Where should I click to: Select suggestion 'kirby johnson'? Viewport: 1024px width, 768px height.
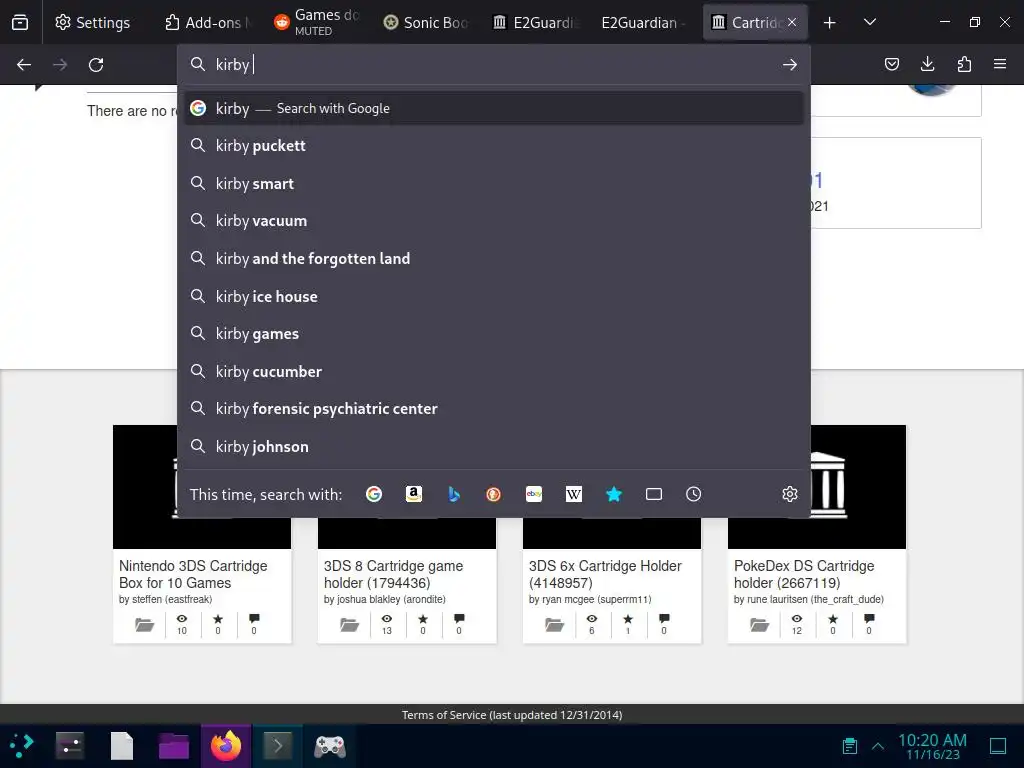click(x=494, y=447)
